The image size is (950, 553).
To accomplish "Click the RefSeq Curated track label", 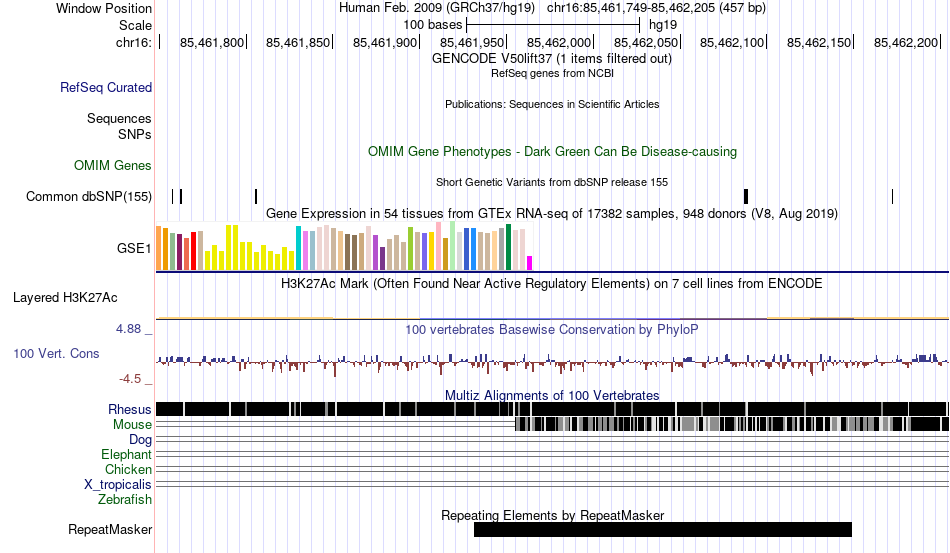I will (x=106, y=87).
